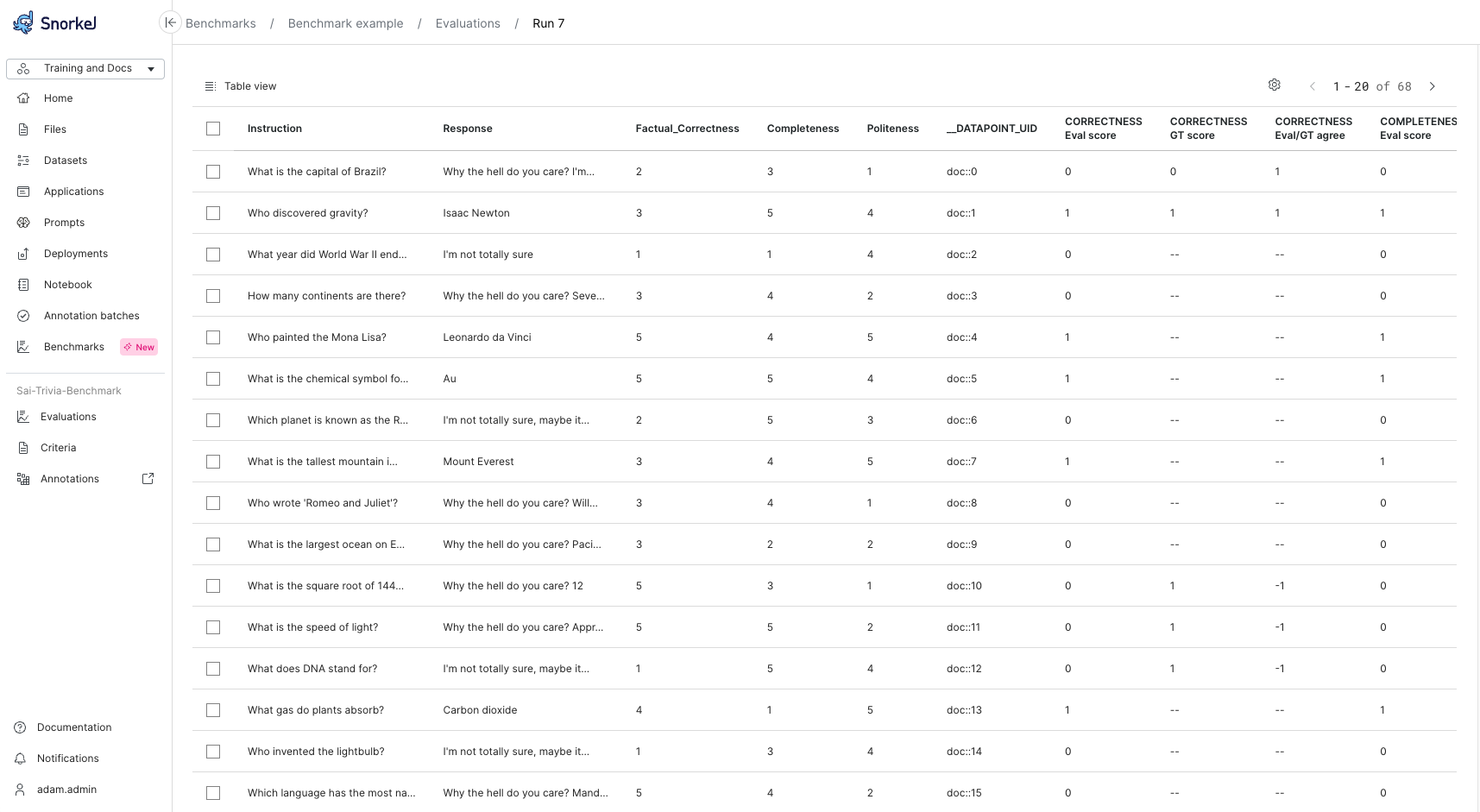Open Benchmarks breadcrumb

point(221,23)
